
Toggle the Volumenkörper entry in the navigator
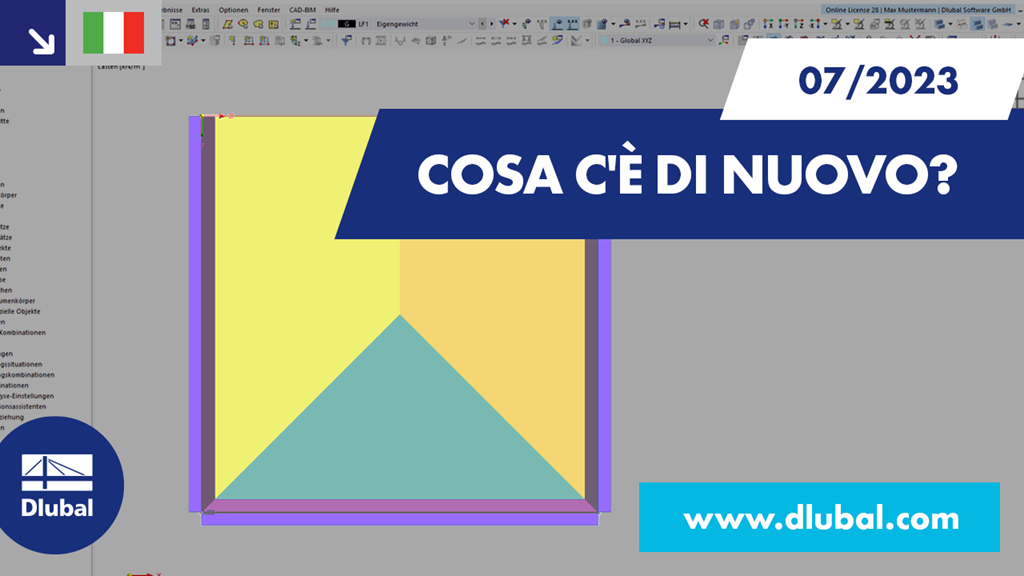point(30,301)
